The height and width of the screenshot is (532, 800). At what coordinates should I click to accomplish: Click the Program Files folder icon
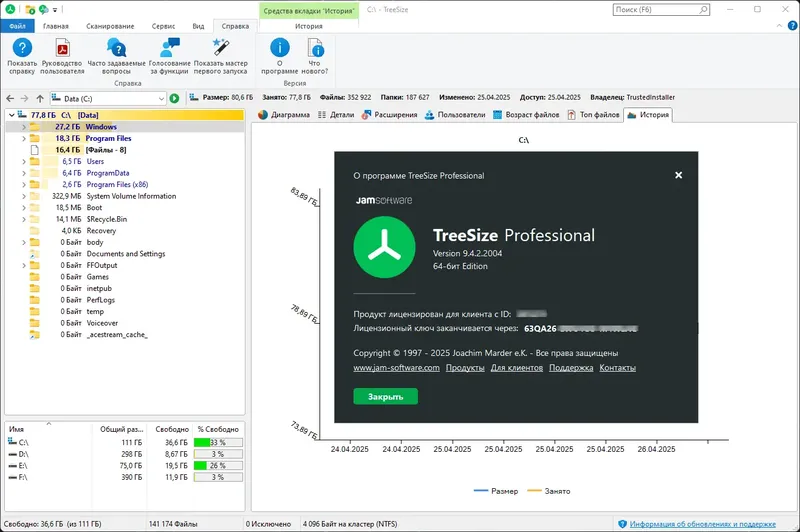click(x=34, y=138)
